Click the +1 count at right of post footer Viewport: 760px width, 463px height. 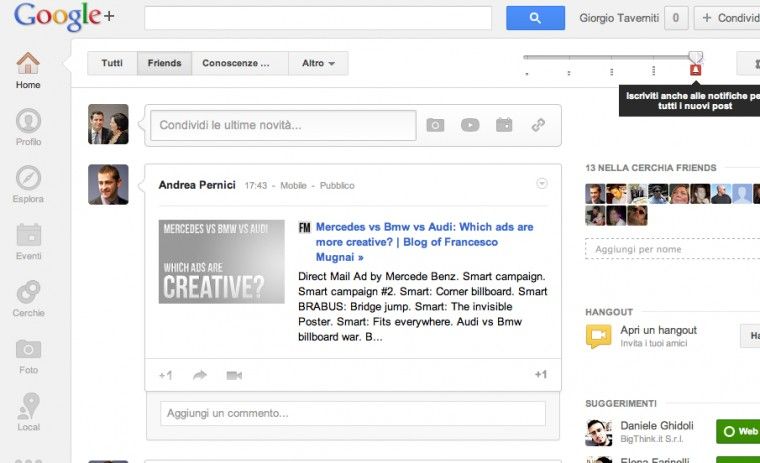pyautogui.click(x=541, y=374)
